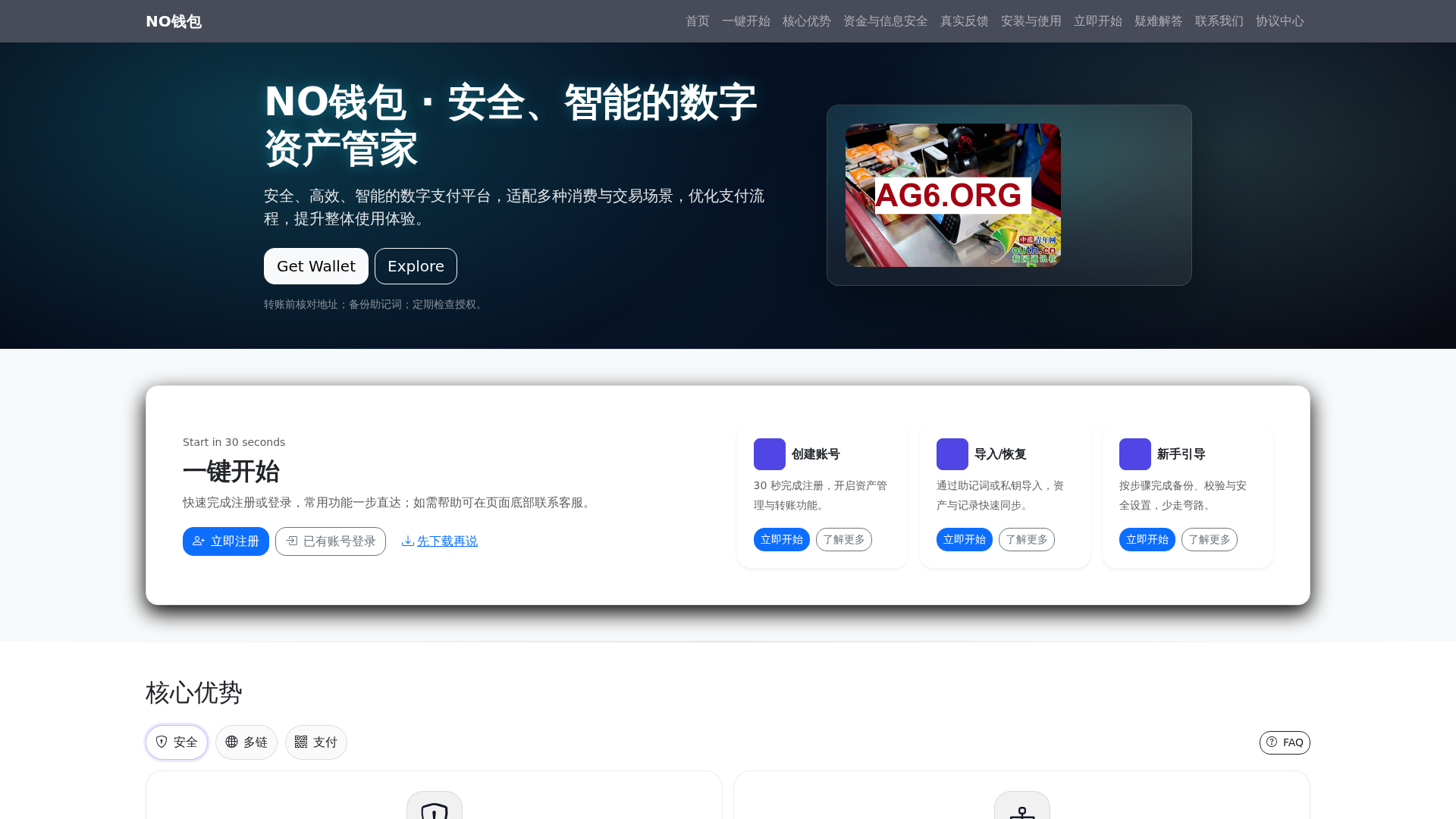Switch to the 多链 tab
This screenshot has width=1456, height=819.
246,742
